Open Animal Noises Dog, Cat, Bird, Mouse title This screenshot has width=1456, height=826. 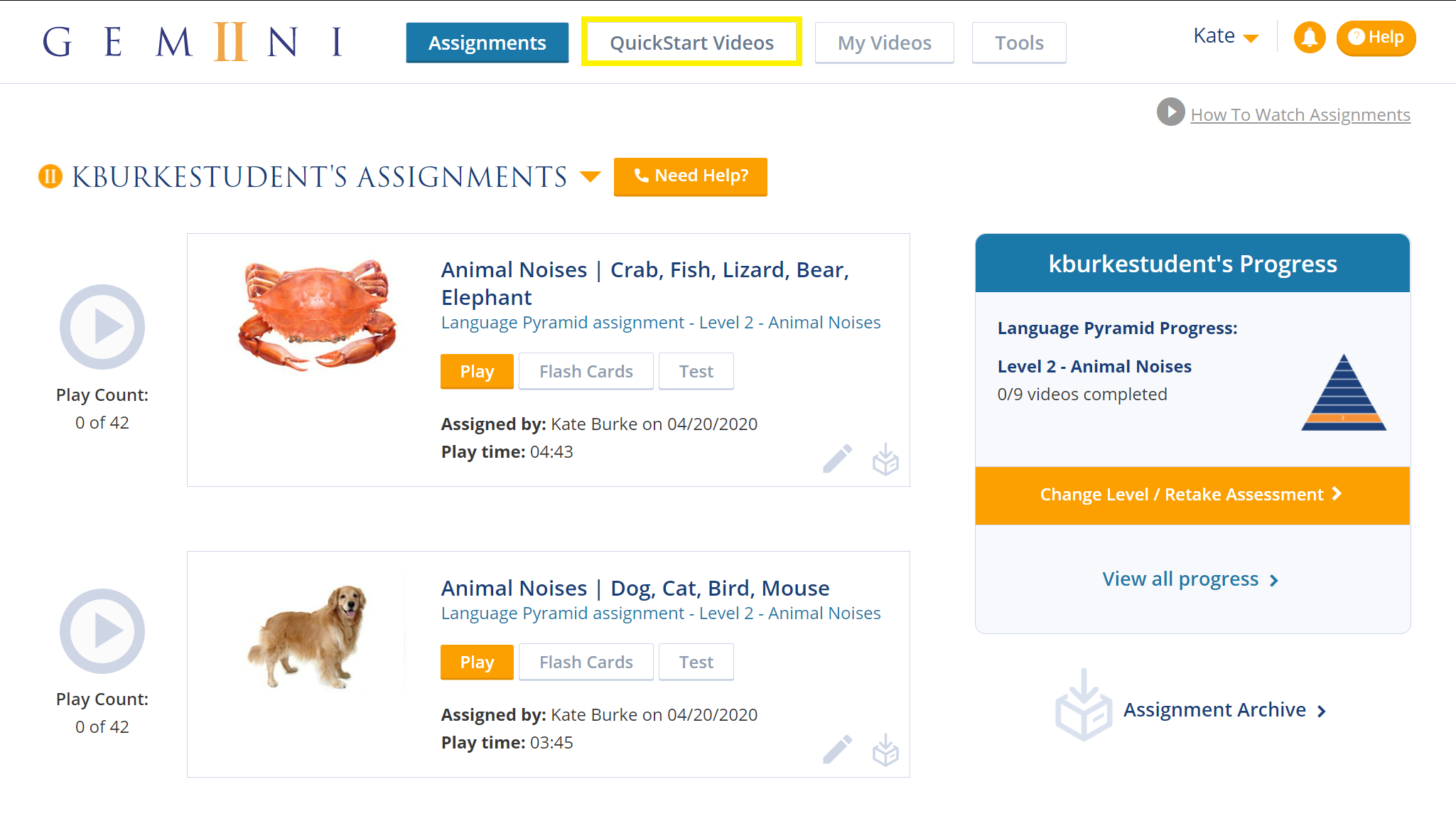click(635, 588)
